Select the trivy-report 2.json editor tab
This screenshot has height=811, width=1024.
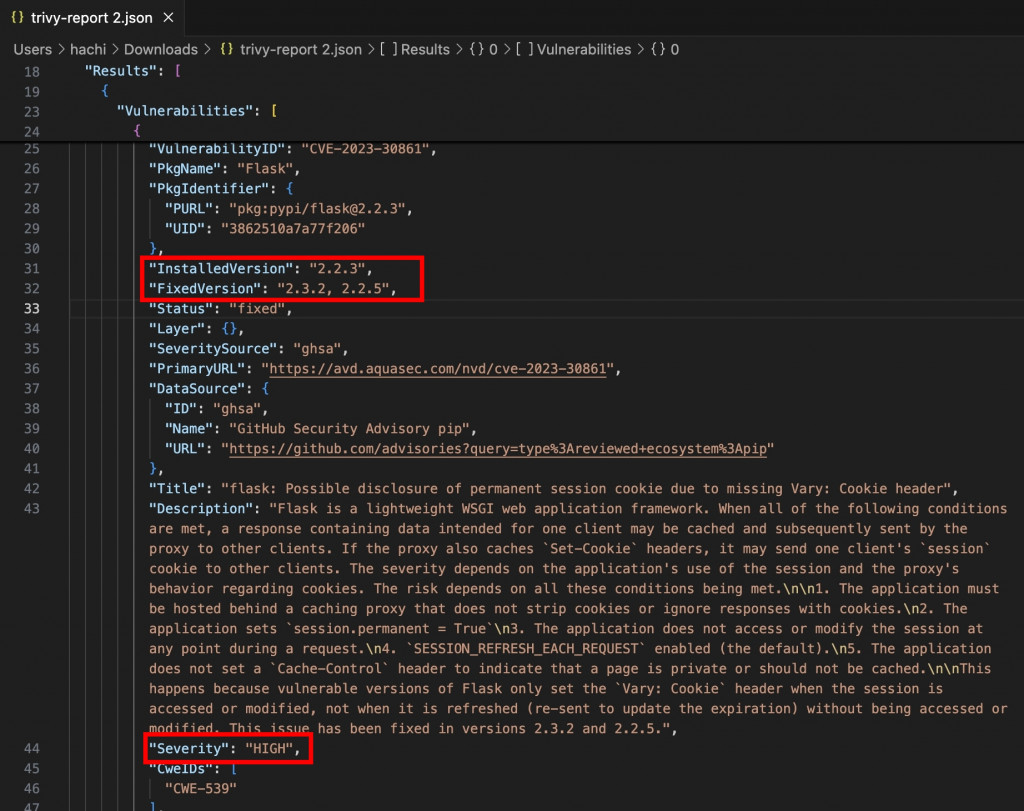92,18
